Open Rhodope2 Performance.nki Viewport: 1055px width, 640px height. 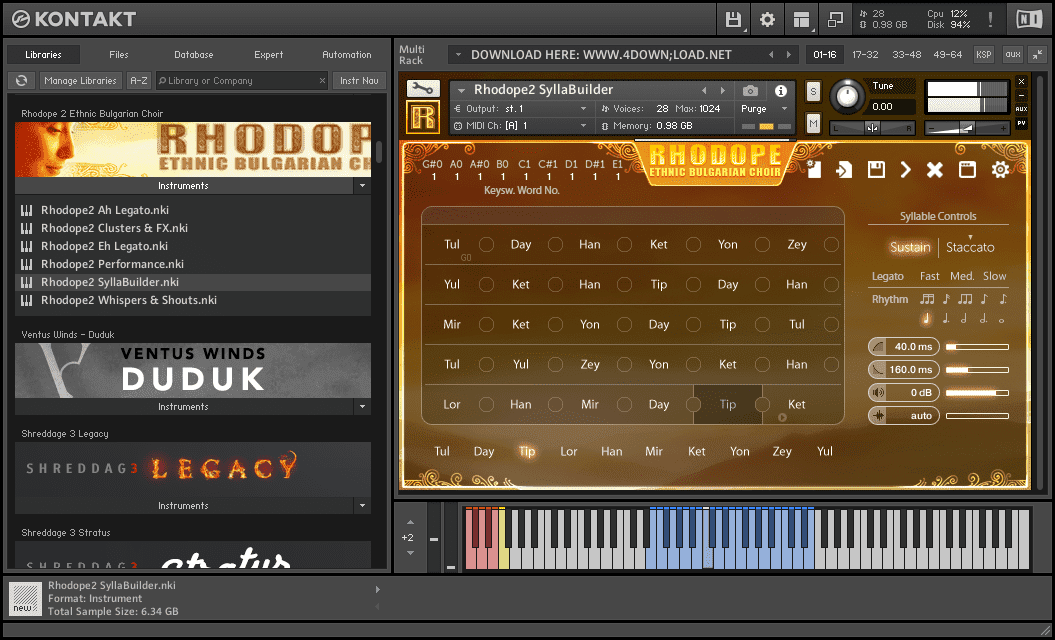pyautogui.click(x=112, y=264)
